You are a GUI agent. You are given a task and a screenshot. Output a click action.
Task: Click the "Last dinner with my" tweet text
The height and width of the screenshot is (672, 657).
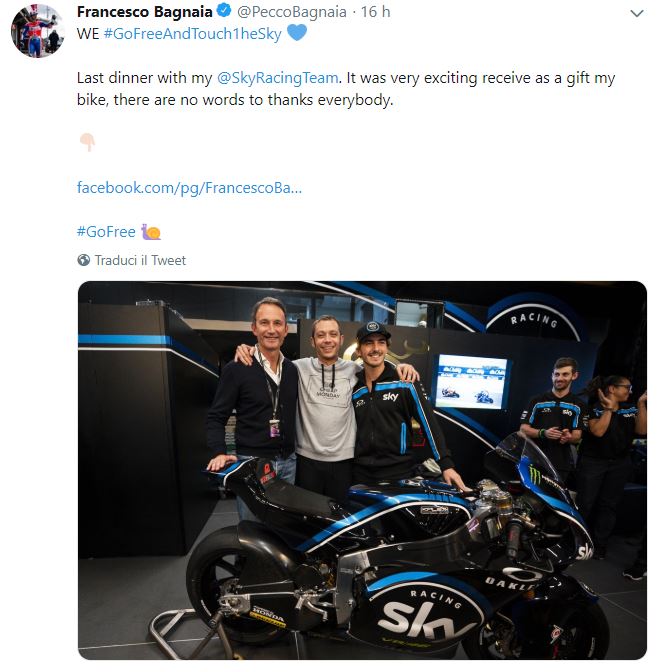pyautogui.click(x=144, y=76)
